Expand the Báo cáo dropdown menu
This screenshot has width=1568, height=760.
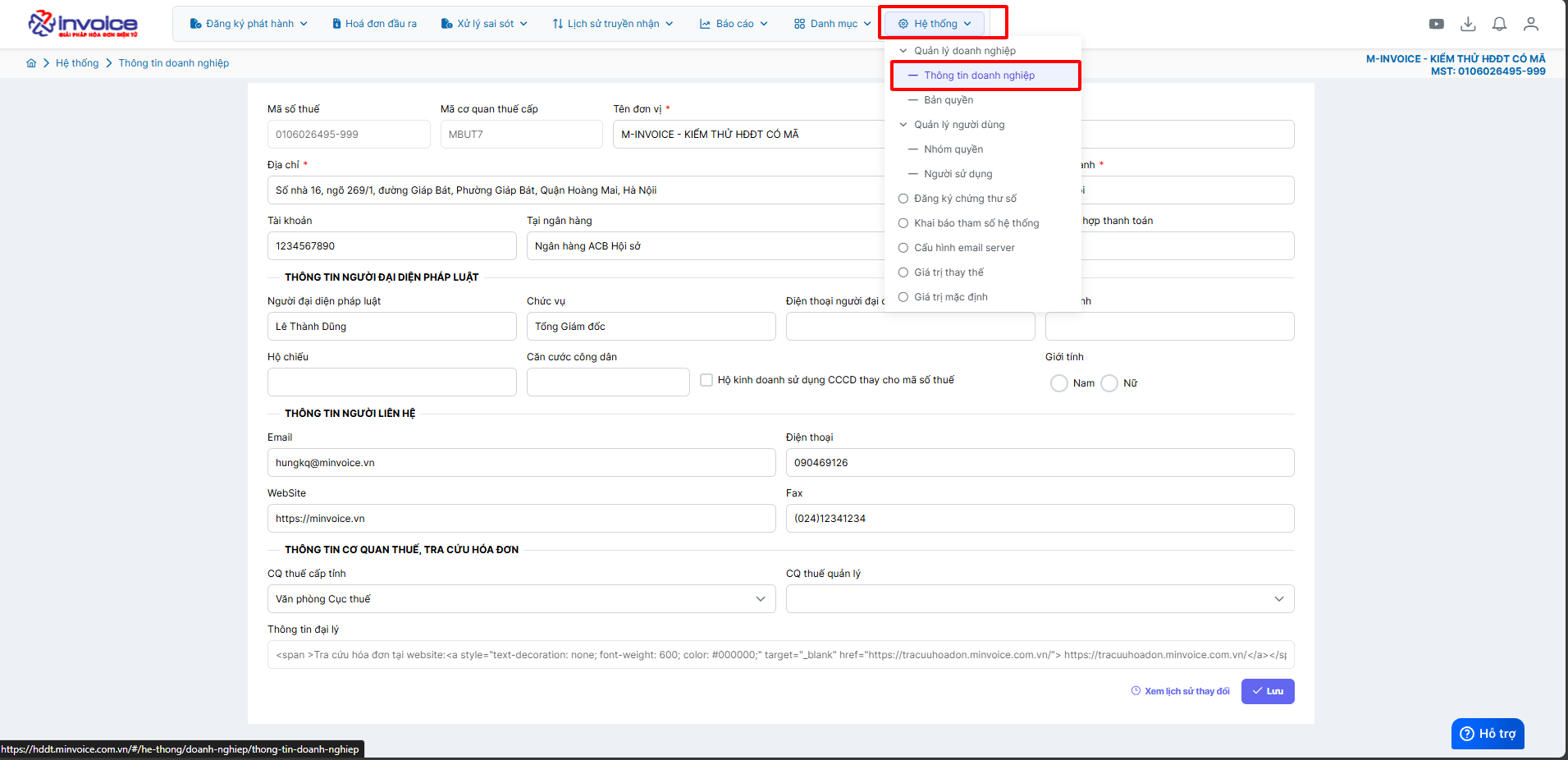pyautogui.click(x=734, y=24)
